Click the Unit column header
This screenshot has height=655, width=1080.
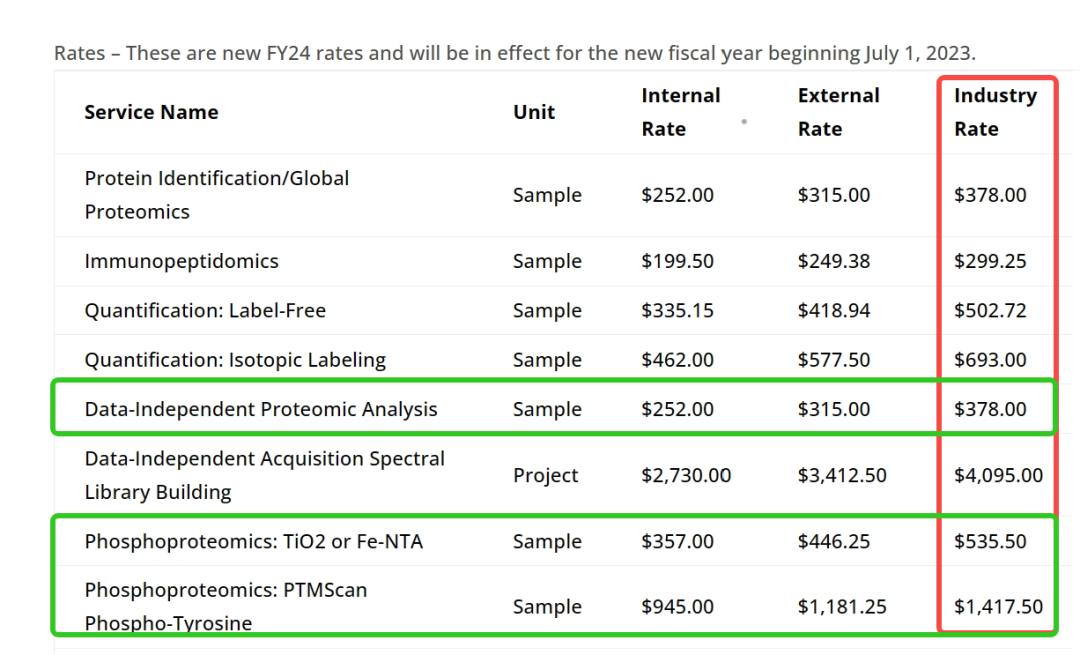tap(534, 112)
